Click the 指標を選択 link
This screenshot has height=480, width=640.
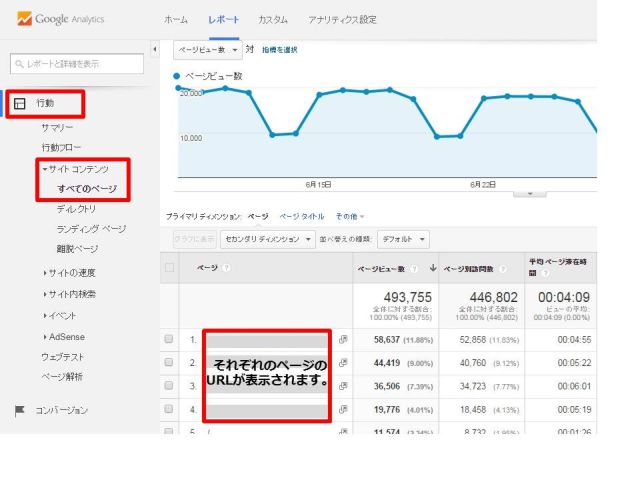(x=280, y=50)
